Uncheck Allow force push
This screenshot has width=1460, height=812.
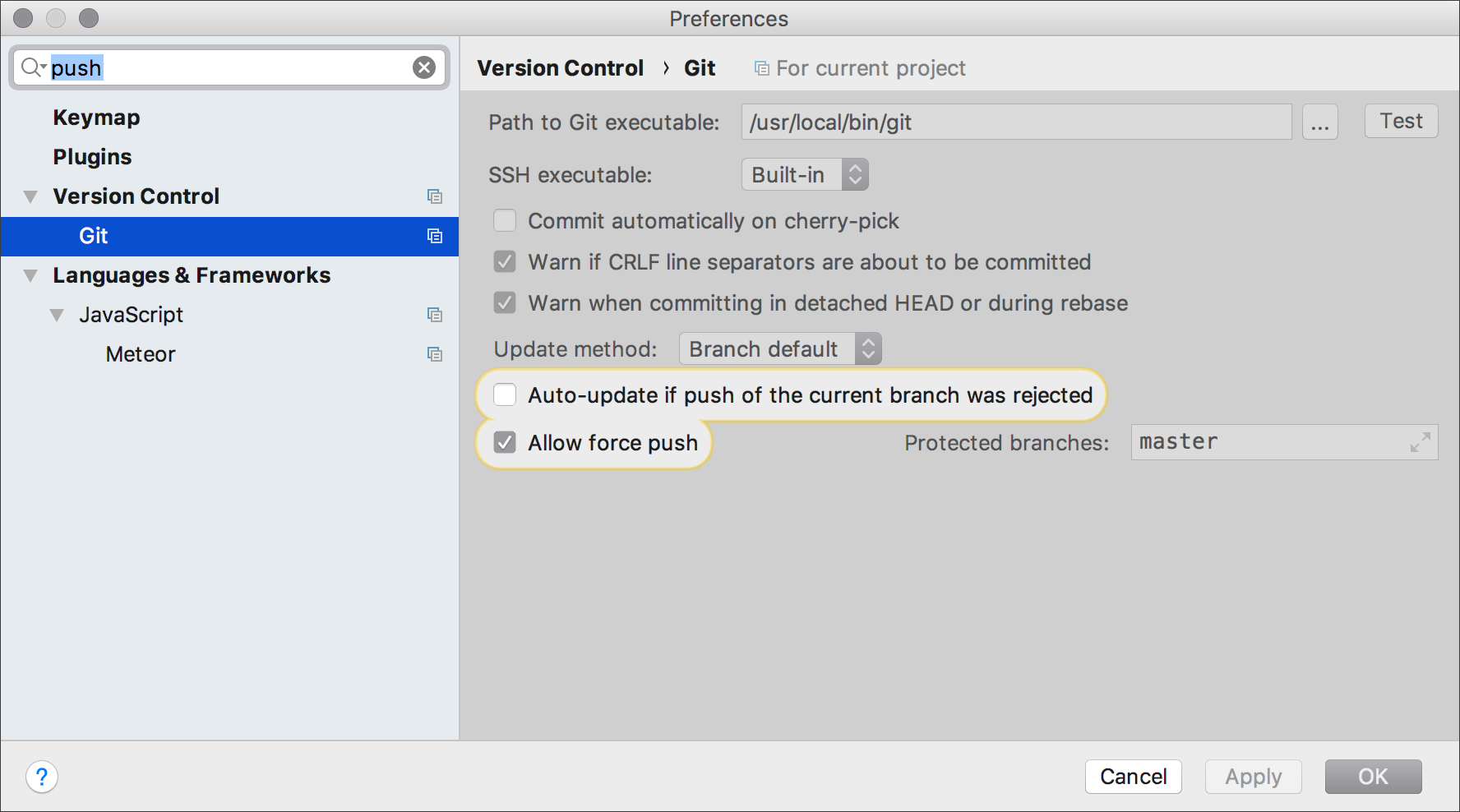[505, 443]
